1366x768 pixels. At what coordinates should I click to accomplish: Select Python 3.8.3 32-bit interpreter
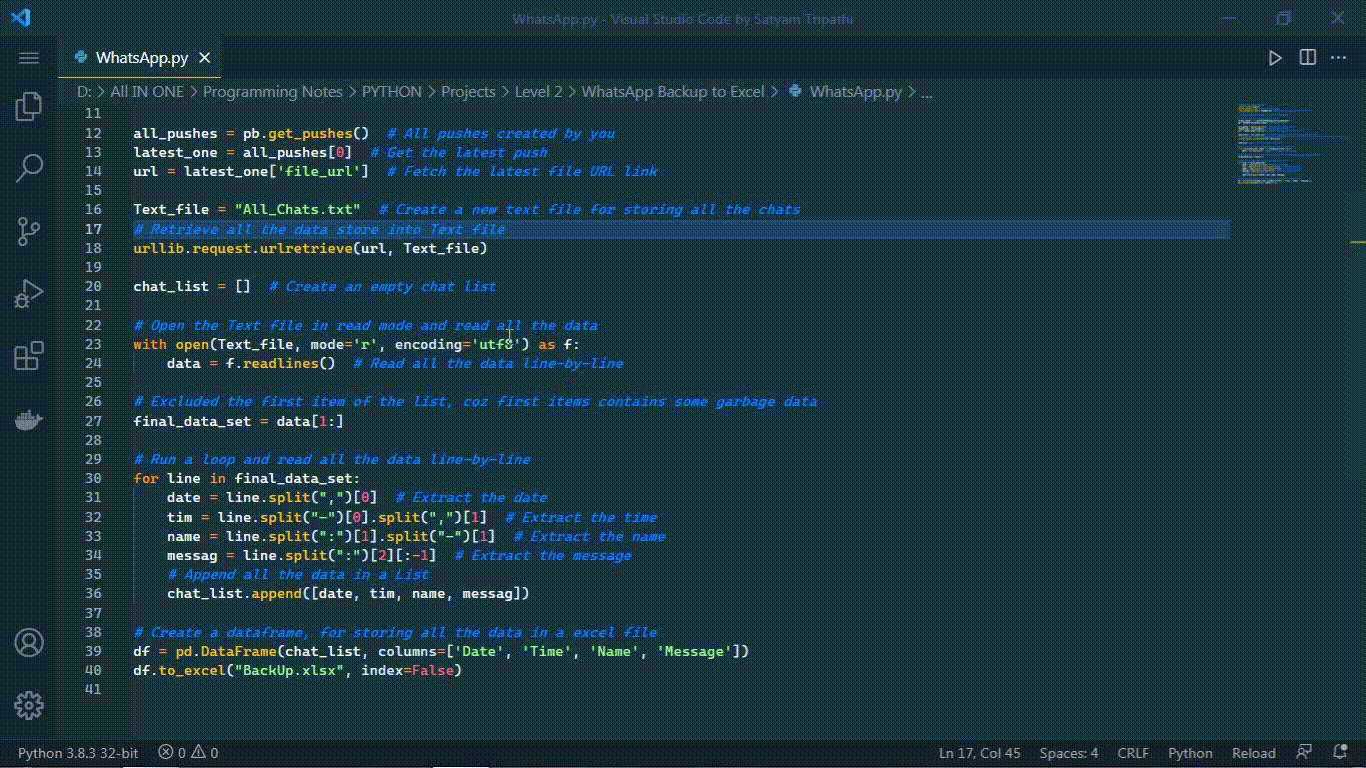[x=78, y=753]
